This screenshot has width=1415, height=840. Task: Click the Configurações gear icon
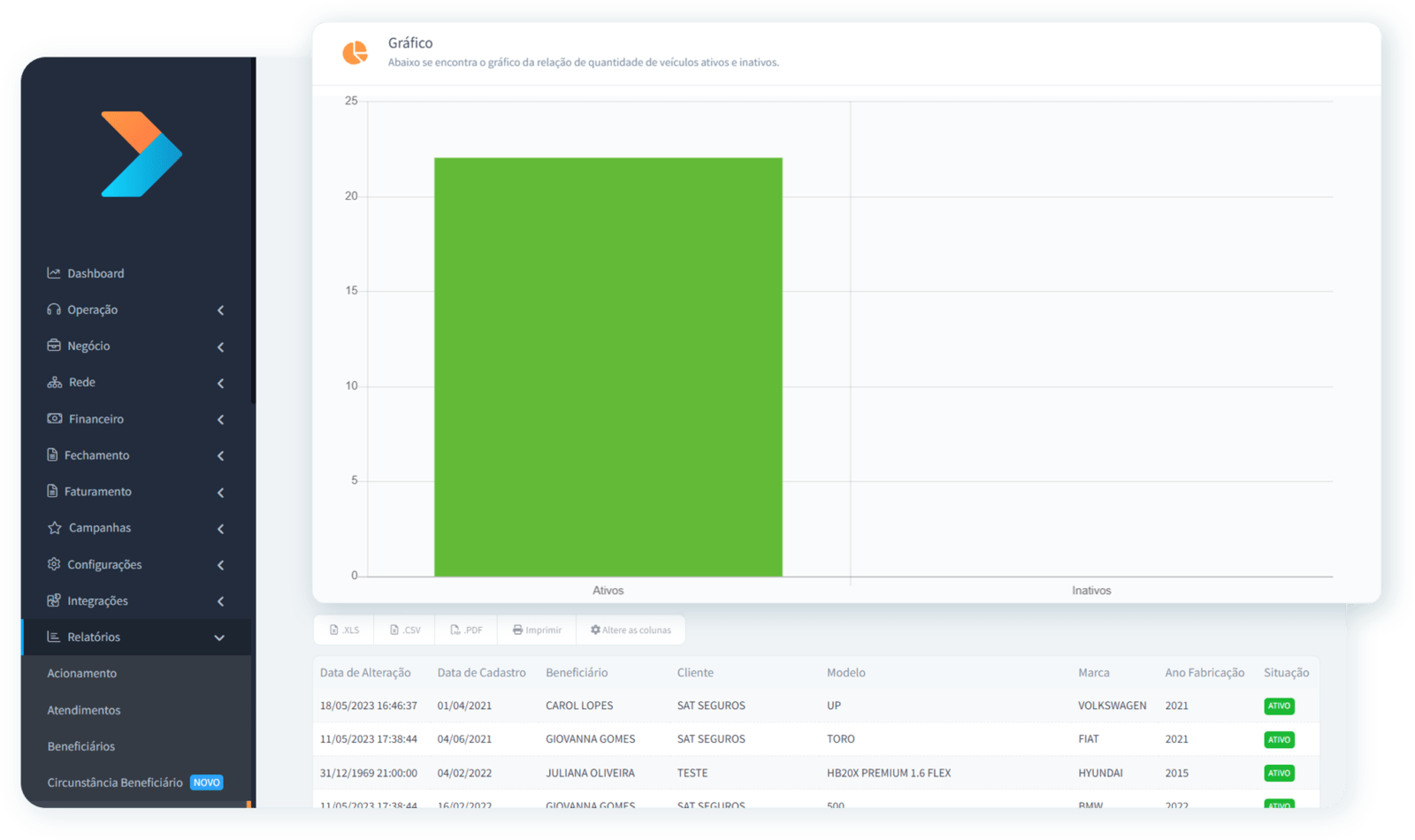point(54,564)
